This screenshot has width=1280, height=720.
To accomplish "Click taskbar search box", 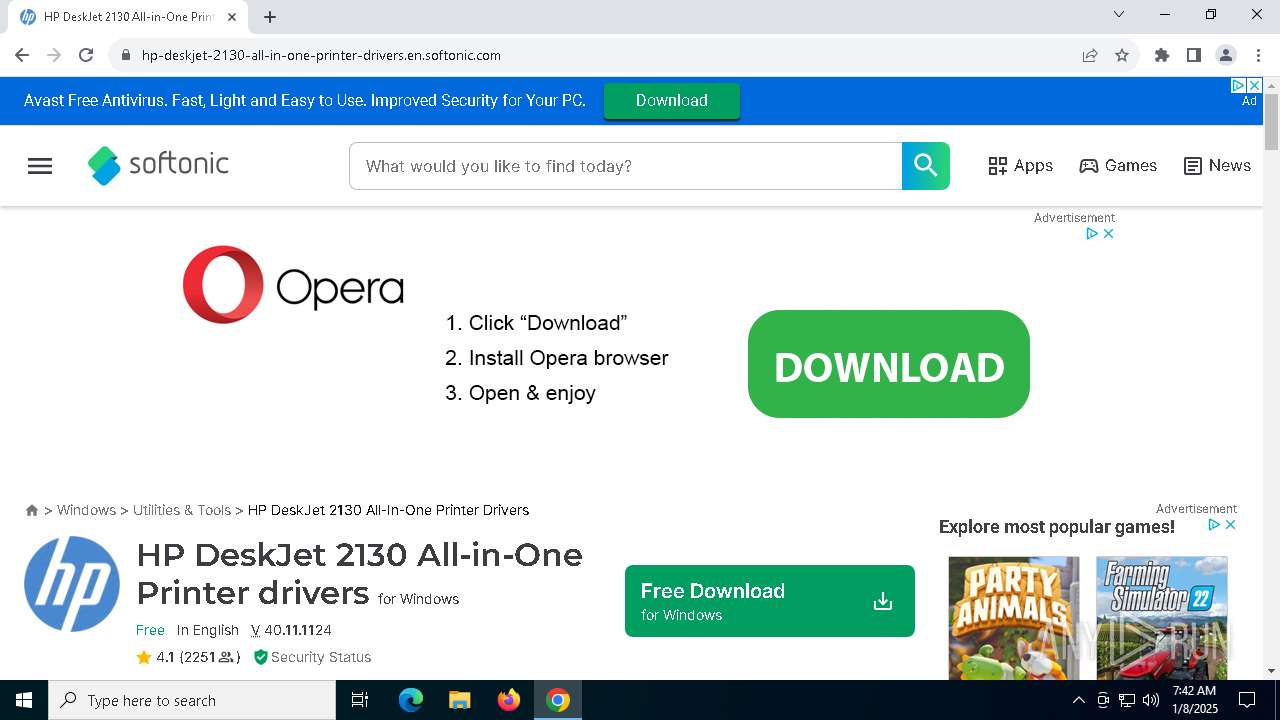I will pos(192,700).
